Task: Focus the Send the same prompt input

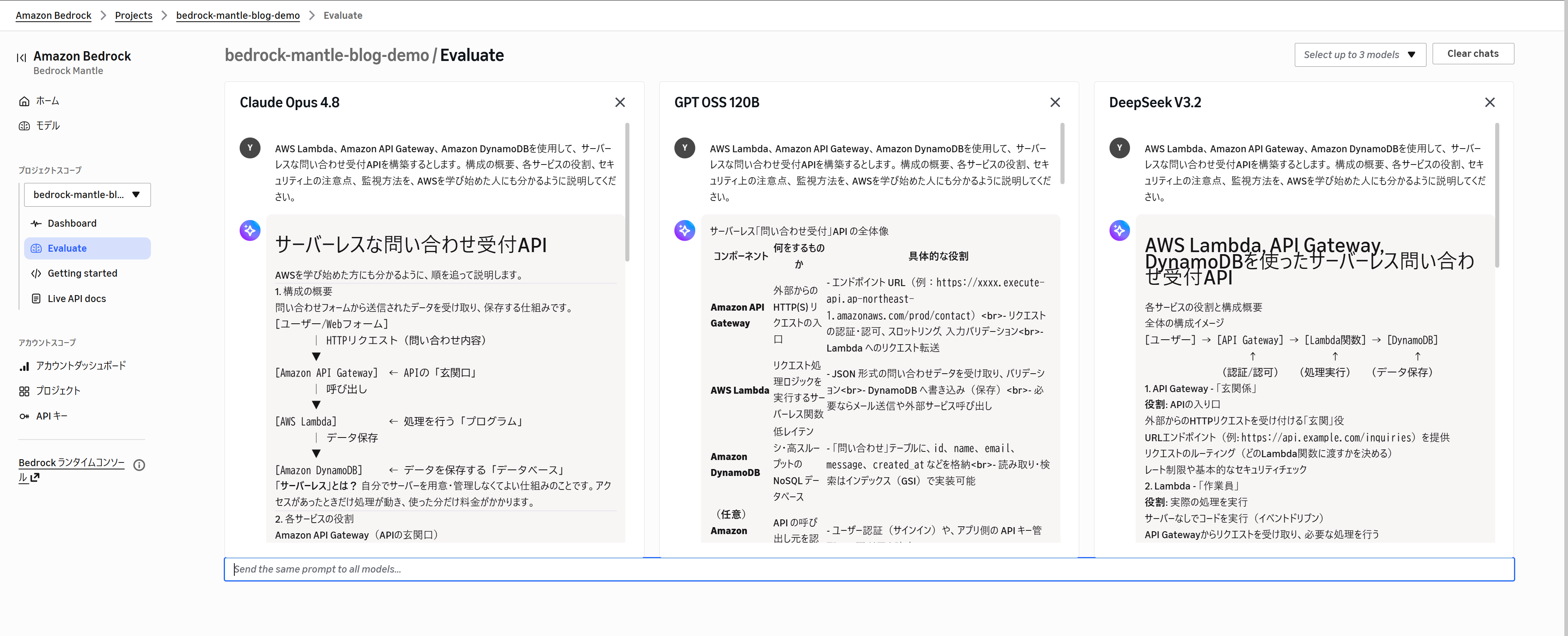Action: pyautogui.click(x=869, y=569)
